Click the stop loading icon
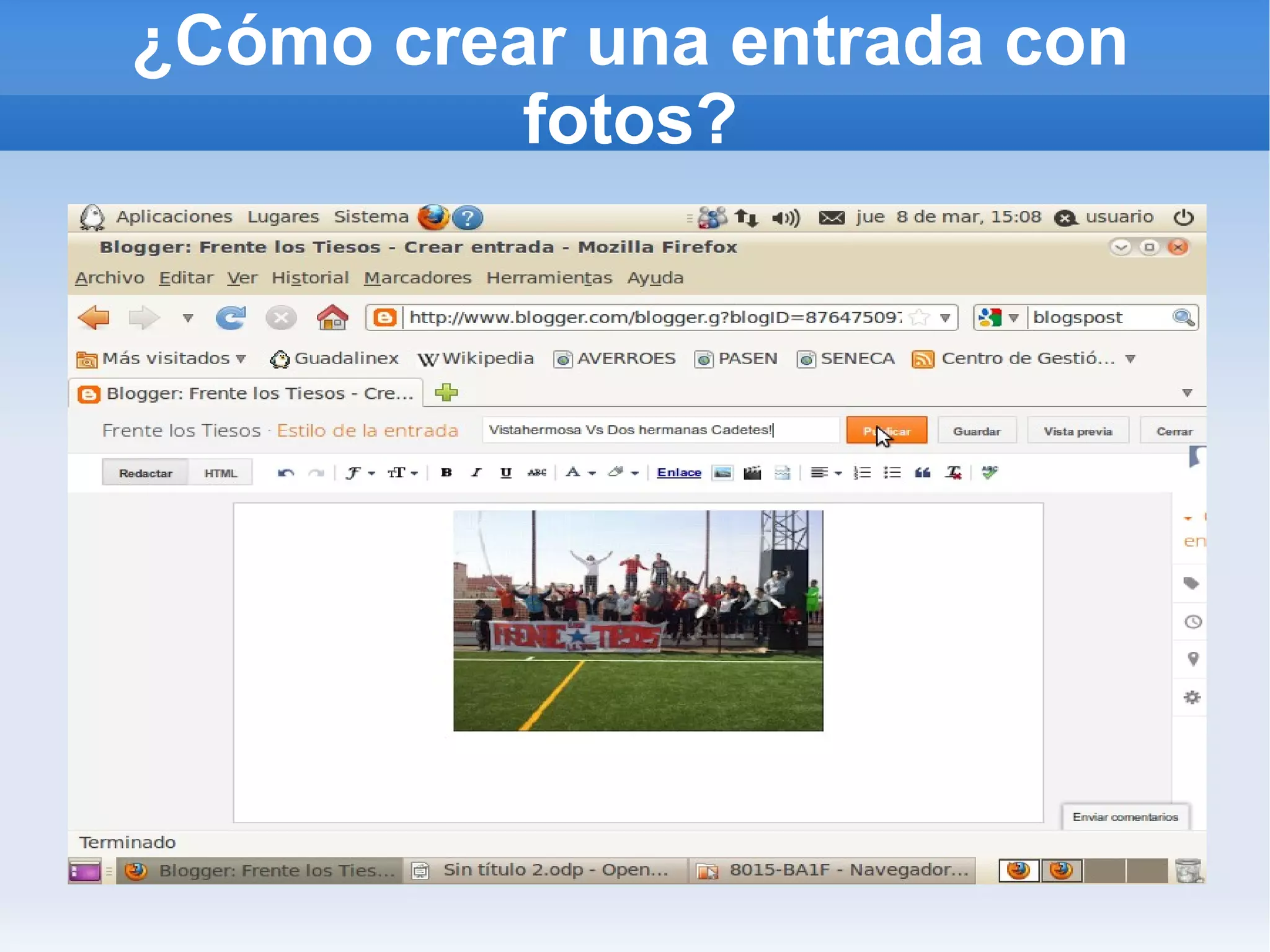The height and width of the screenshot is (952, 1270). coord(281,318)
